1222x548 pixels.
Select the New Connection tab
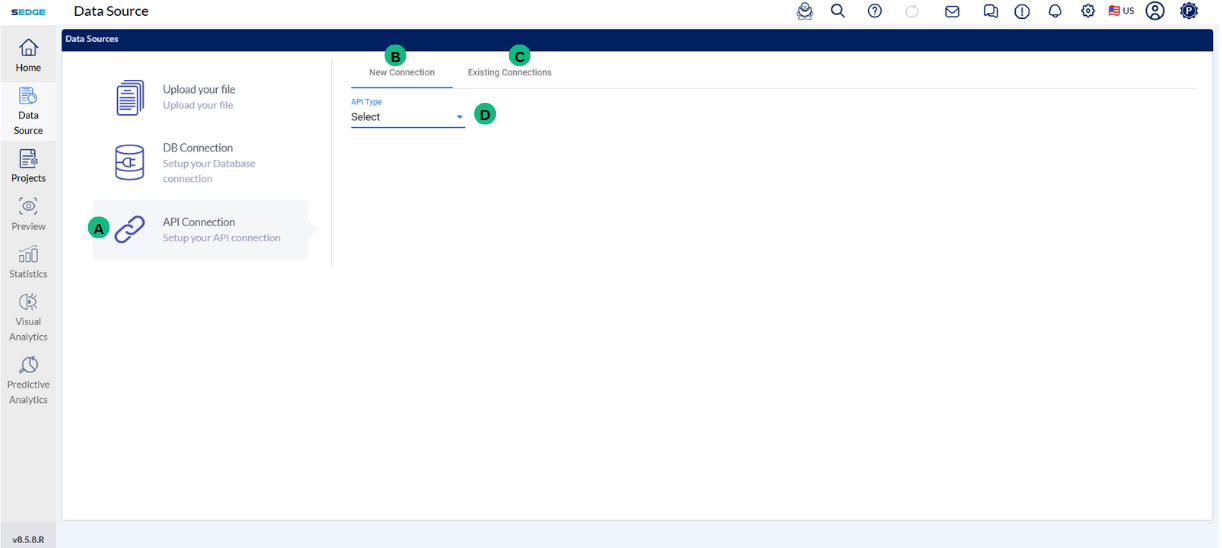[401, 73]
